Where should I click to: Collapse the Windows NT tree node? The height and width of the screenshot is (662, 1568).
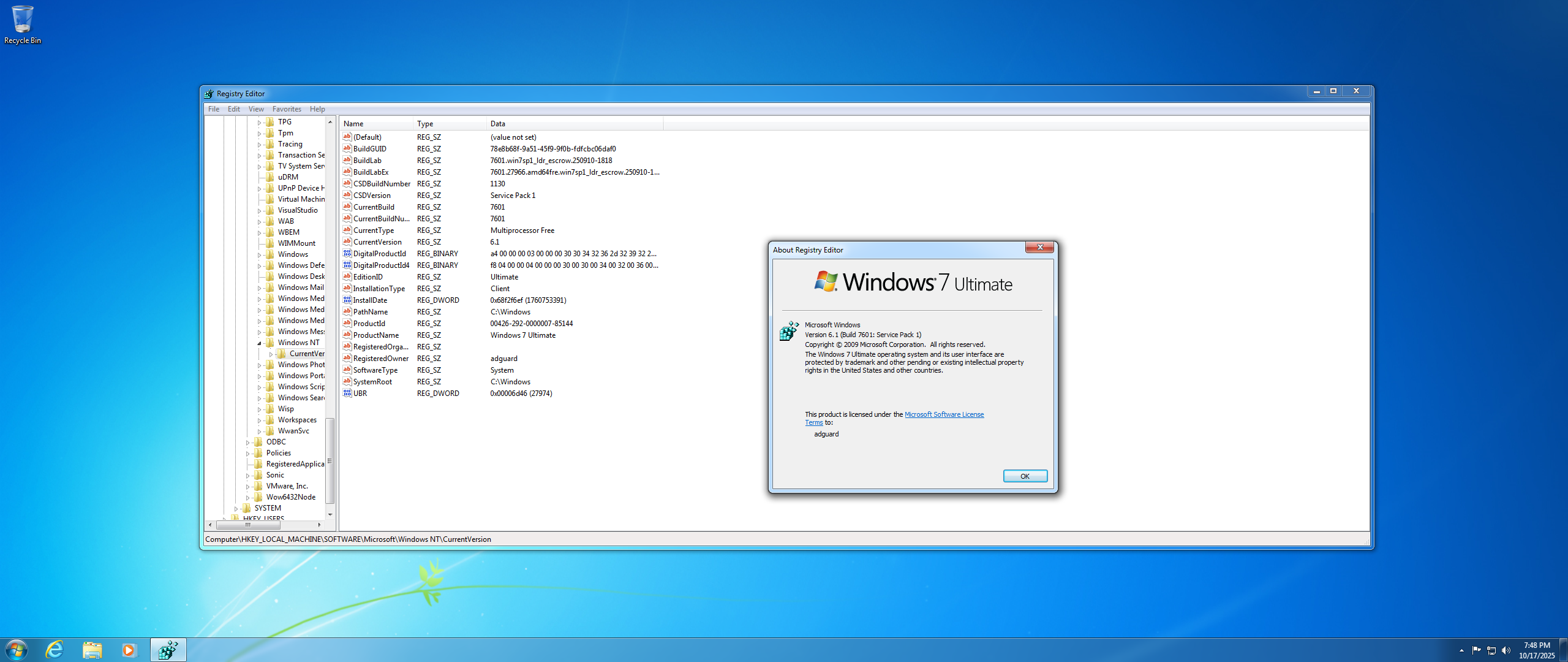coord(259,343)
